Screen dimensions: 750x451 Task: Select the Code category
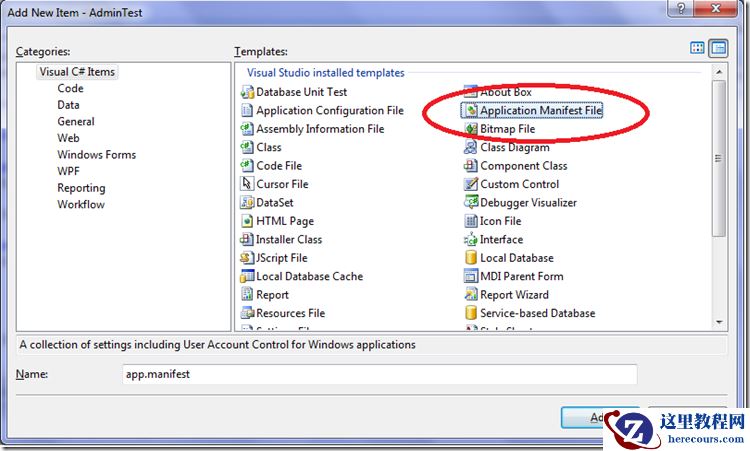coord(70,88)
